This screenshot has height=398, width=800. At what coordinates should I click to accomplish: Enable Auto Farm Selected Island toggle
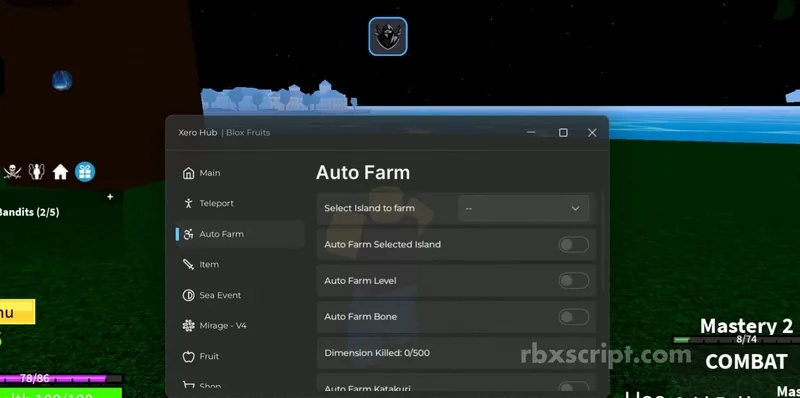tap(573, 244)
